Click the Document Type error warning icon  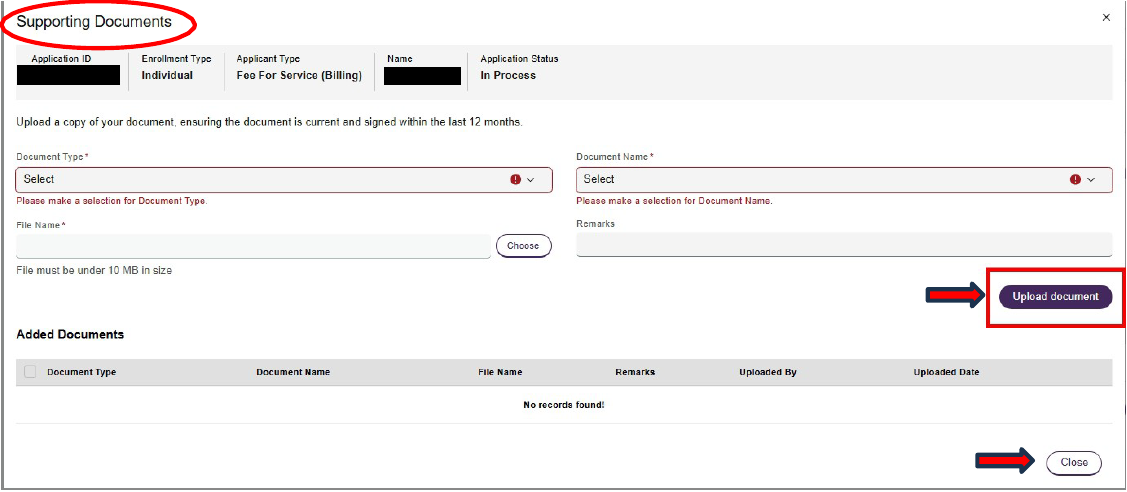click(515, 180)
